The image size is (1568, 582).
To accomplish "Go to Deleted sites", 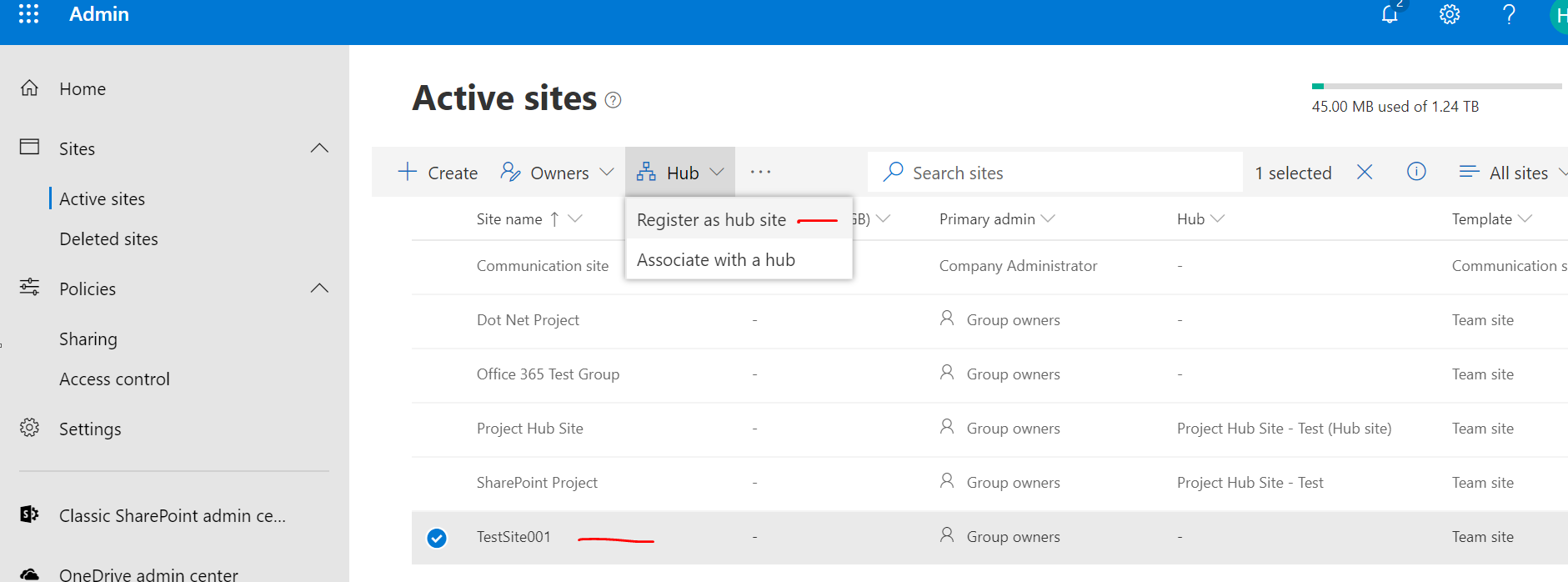I will point(108,238).
